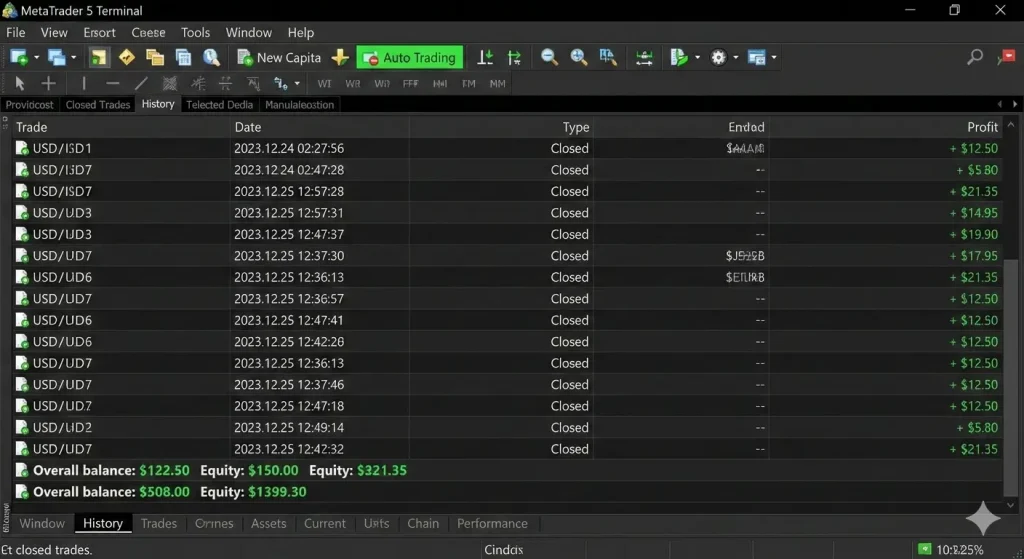1024x559 pixels.
Task: Open the Performance tab at the bottom
Action: pyautogui.click(x=492, y=524)
